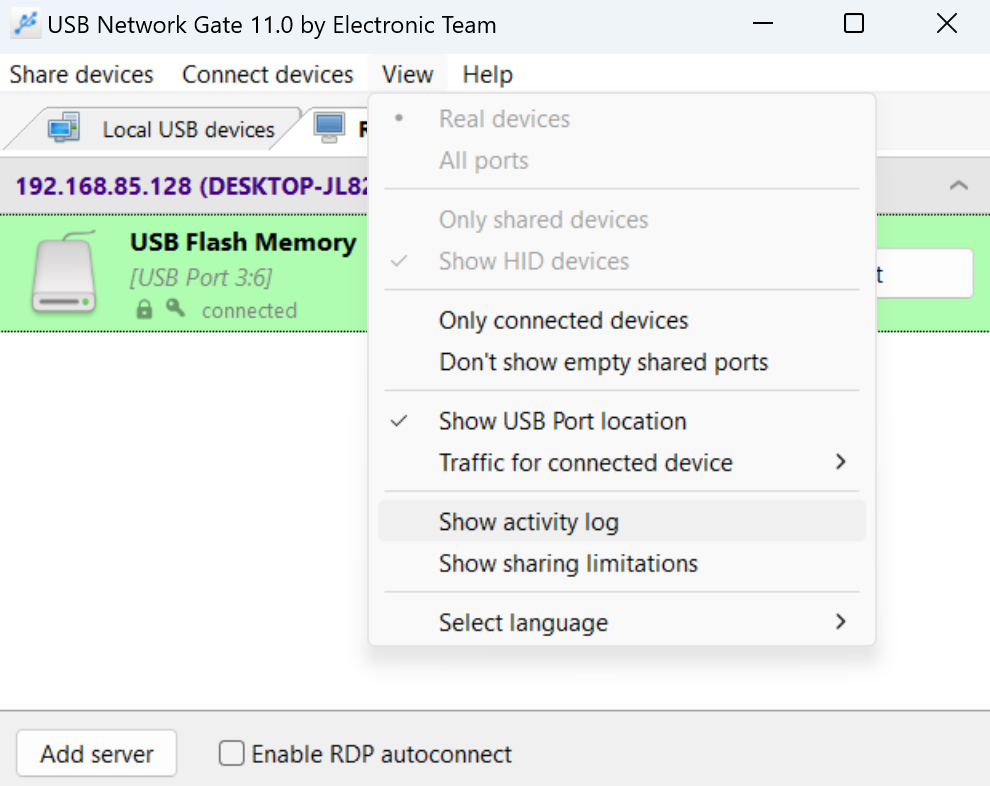Image resolution: width=990 pixels, height=786 pixels.
Task: Click the USB Network Gate title bar icon
Action: tap(26, 24)
